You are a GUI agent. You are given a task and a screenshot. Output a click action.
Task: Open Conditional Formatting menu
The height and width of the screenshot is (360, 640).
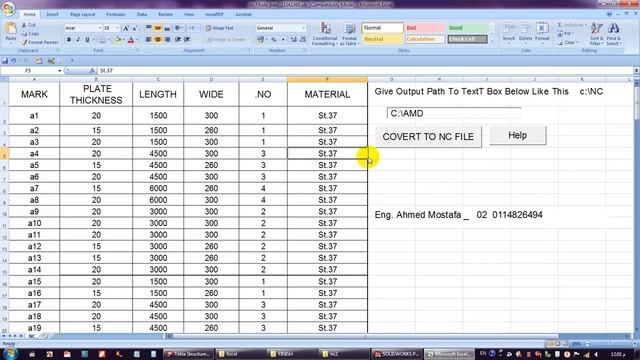click(x=325, y=34)
